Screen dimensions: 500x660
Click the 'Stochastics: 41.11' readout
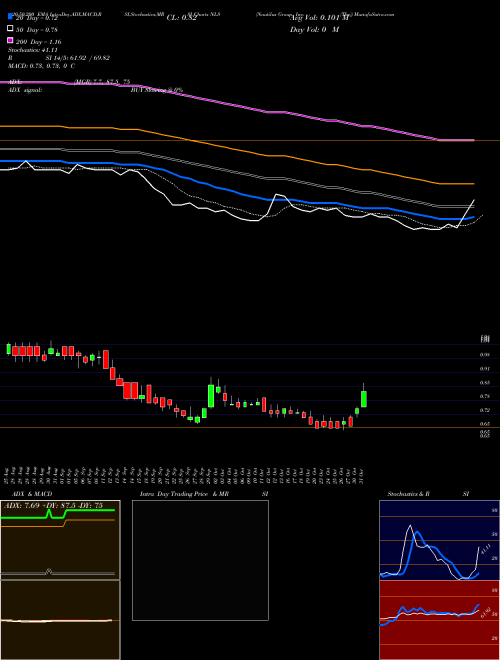point(32,50)
